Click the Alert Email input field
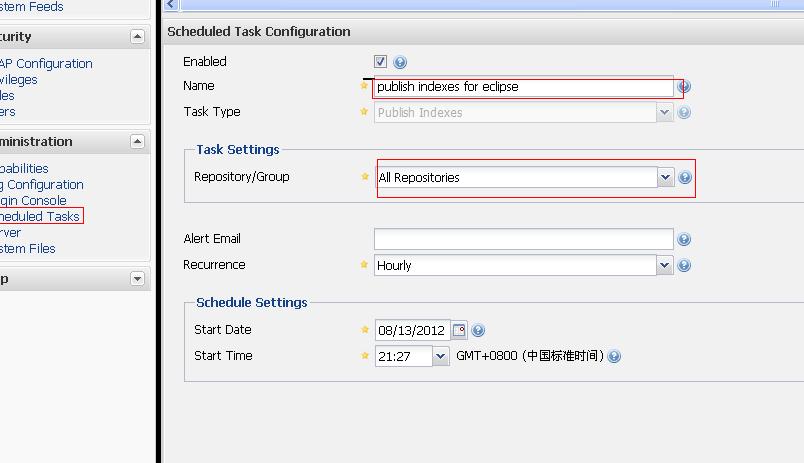 (523, 239)
